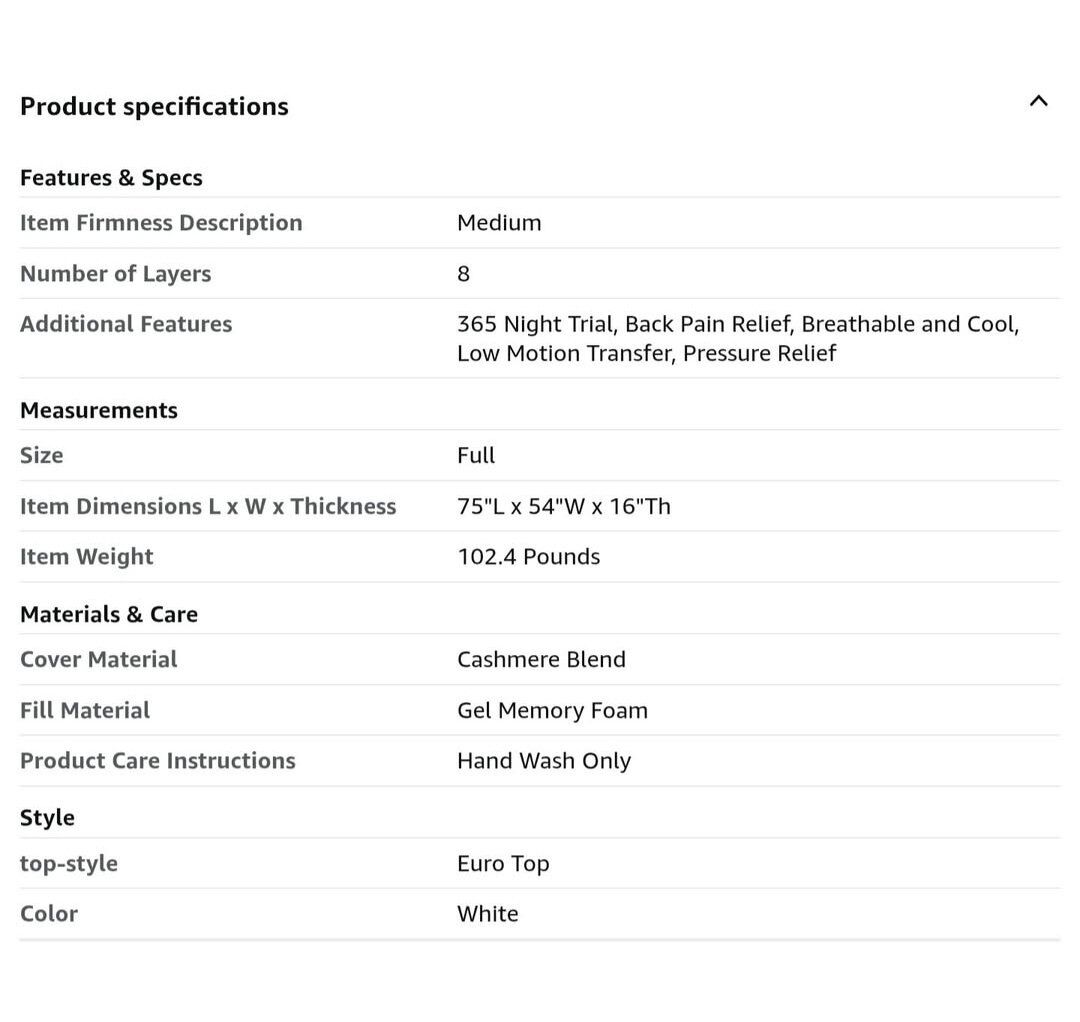Select the Gel Memory Foam value

point(552,711)
